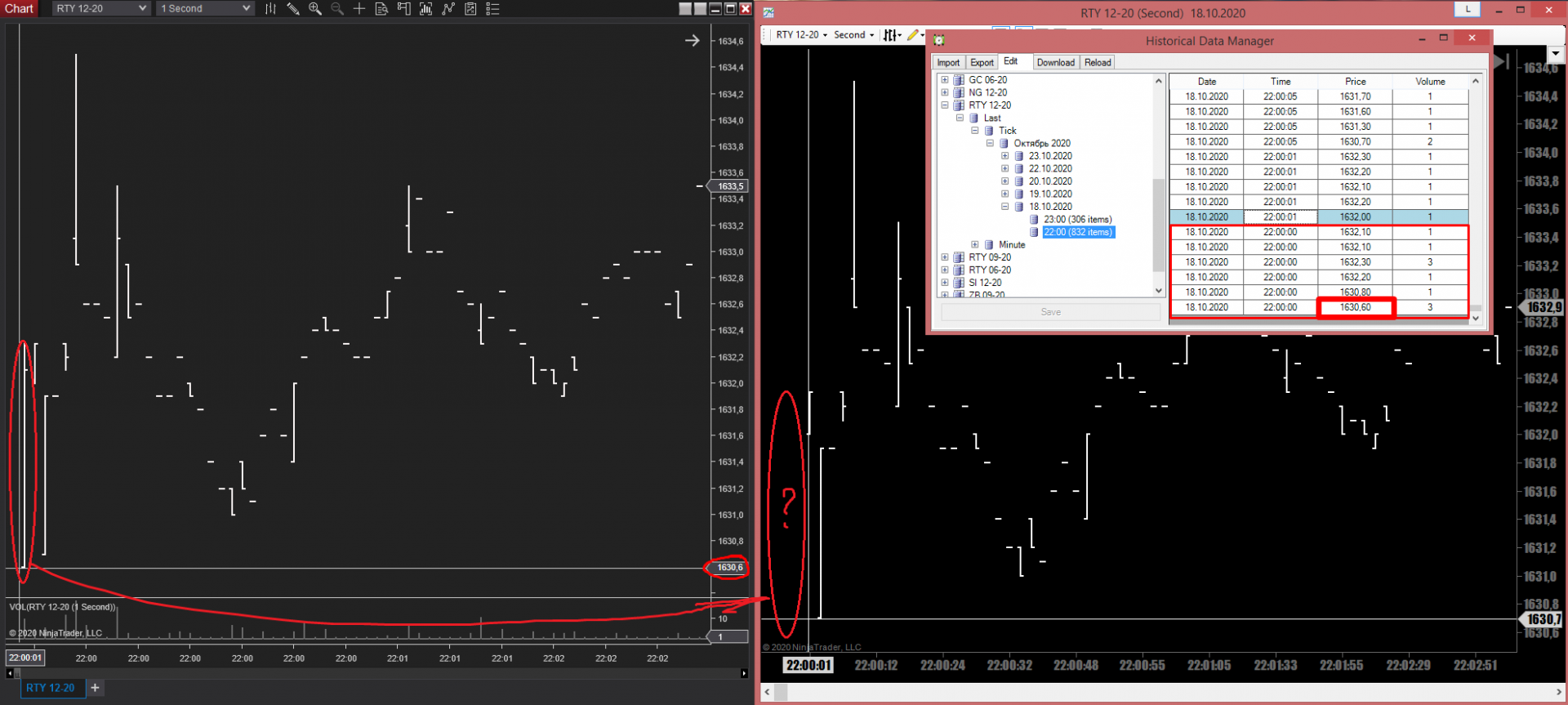Image resolution: width=1568 pixels, height=705 pixels.
Task: Click the app icon of the RTY 12-20 (Second) window
Action: [x=768, y=13]
